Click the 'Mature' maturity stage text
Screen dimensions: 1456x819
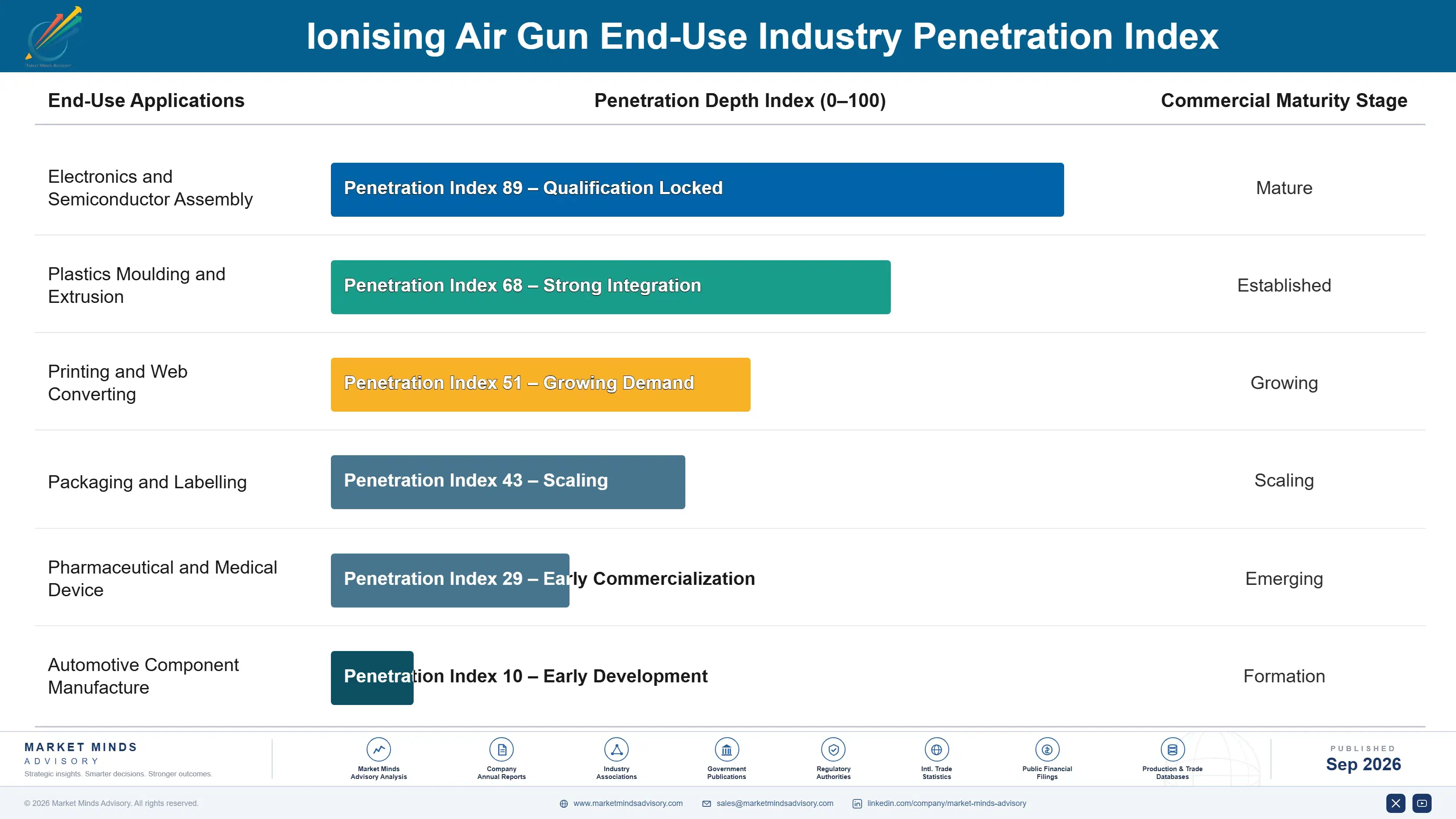1284,188
